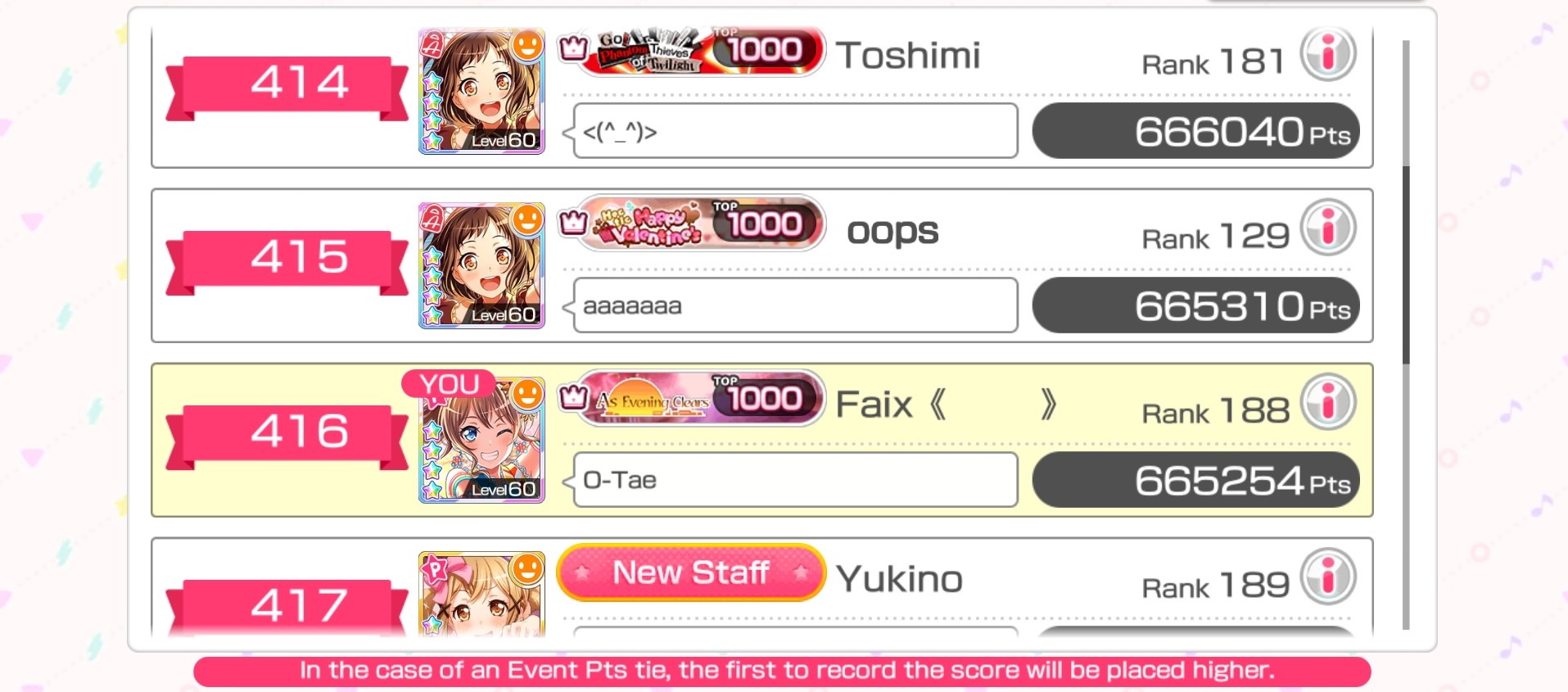This screenshot has width=1568, height=692.
Task: Click the ranking list scrollbar thumb
Action: (x=1406, y=265)
